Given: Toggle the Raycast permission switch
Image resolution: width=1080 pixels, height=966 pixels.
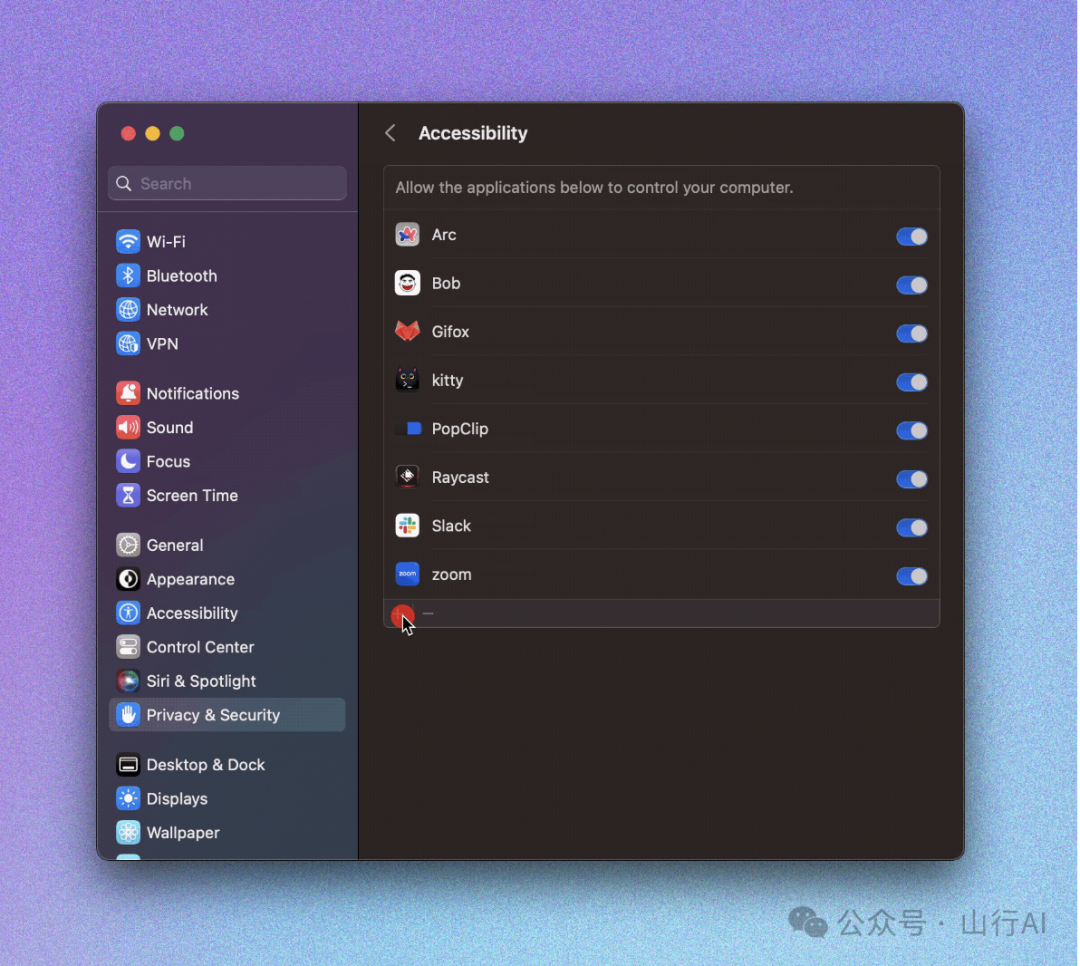Looking at the screenshot, I should click(x=912, y=479).
